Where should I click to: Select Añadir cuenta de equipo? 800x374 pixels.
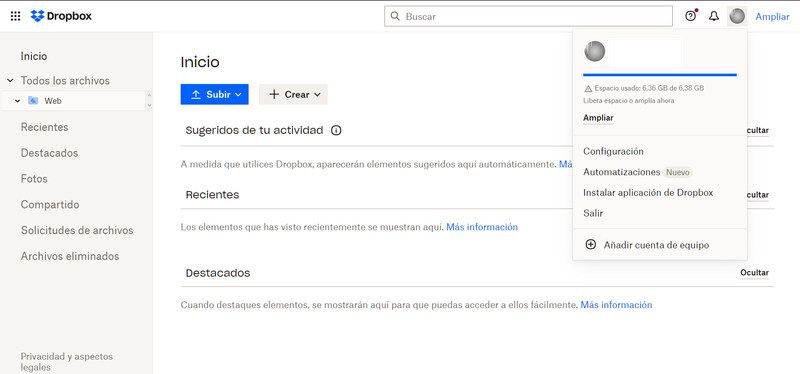[656, 245]
